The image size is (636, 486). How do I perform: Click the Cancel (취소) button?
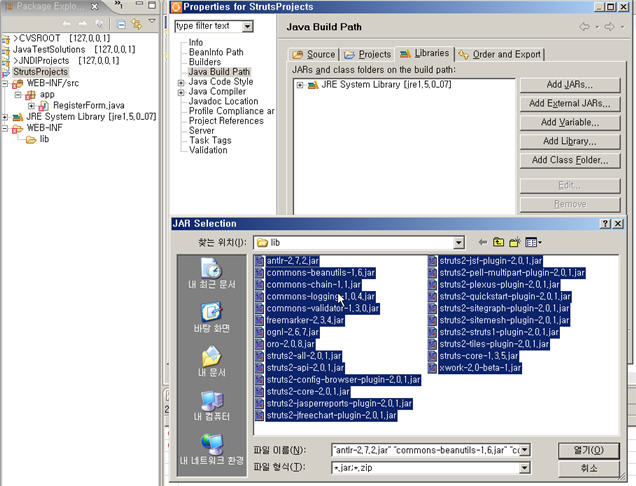click(589, 468)
